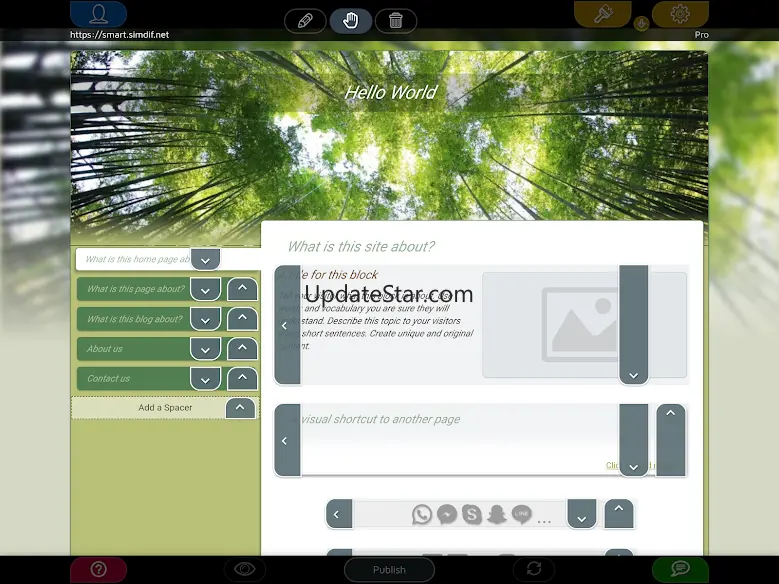Open the 'Contact us' page tab
Screen dimensions: 779x584
[133, 379]
